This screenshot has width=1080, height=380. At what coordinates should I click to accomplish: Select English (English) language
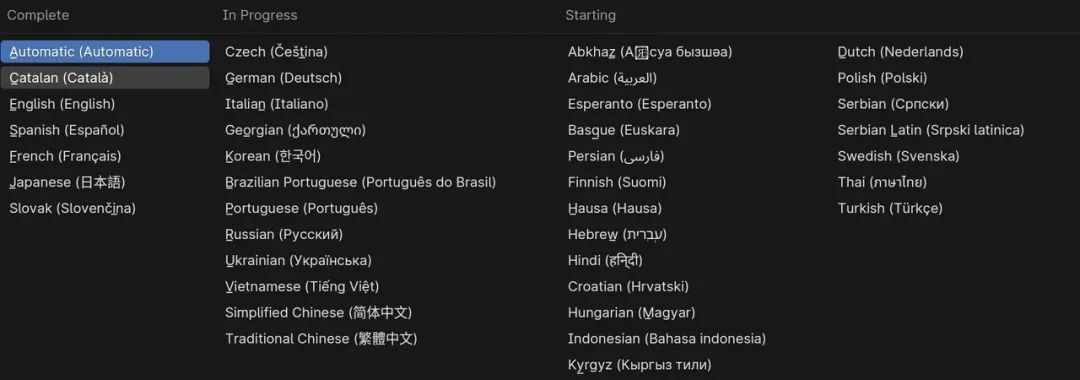coord(62,104)
